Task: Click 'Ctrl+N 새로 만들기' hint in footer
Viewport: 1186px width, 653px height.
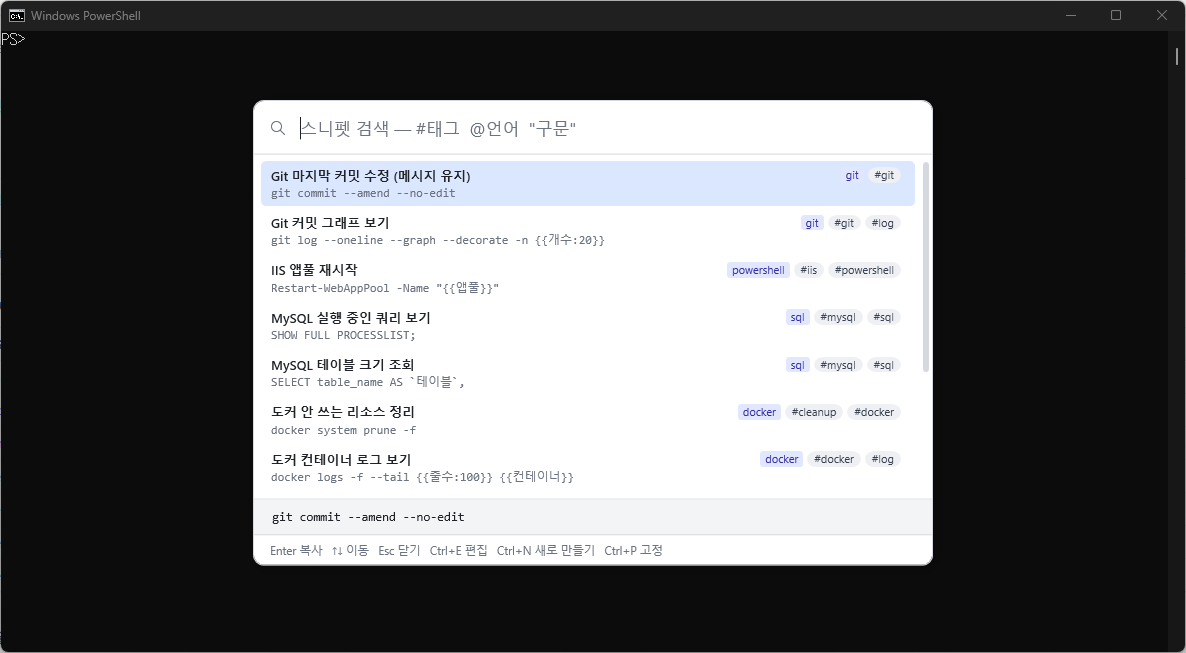Action: pos(545,550)
